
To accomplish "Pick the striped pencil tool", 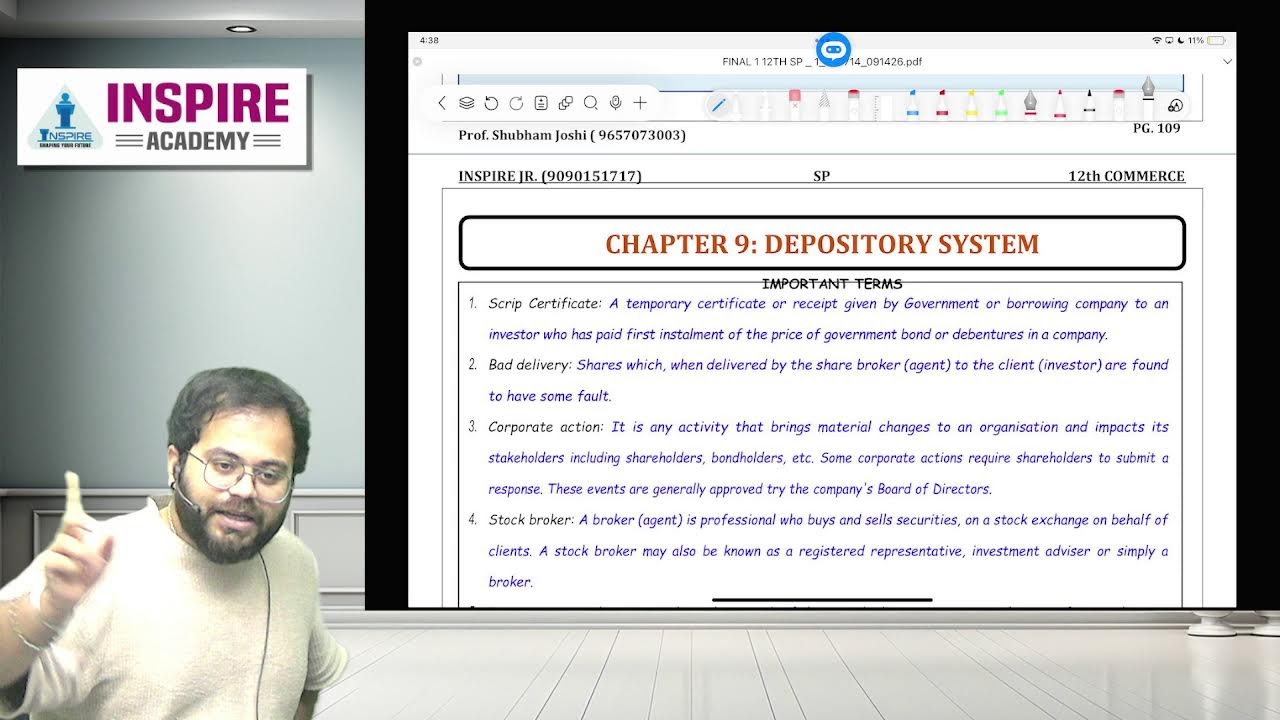I will point(824,104).
